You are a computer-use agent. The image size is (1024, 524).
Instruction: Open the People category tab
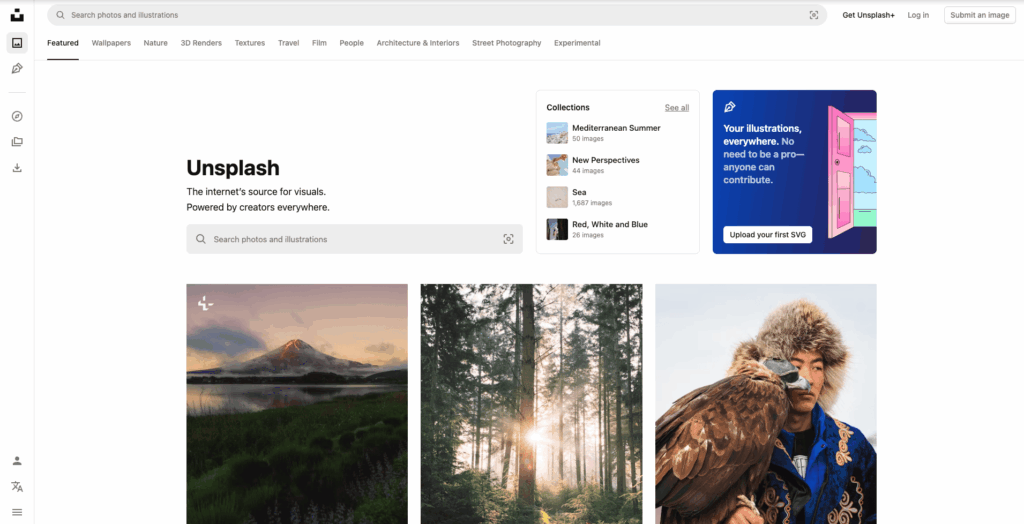[x=351, y=43]
